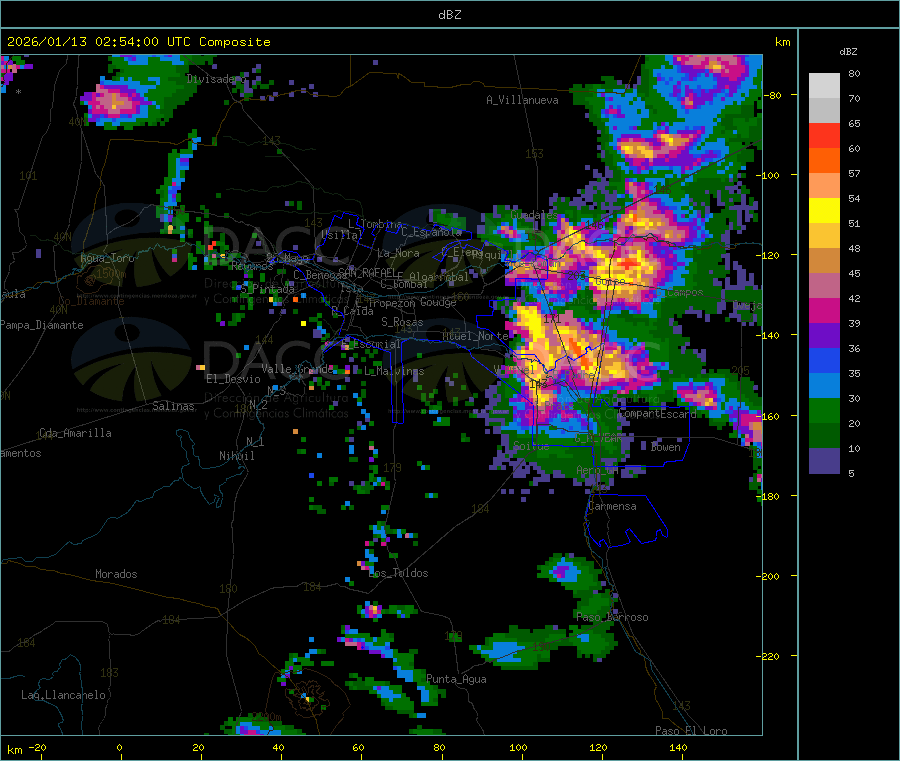Click the L_Tombina place label
The image size is (900, 761).
pyautogui.click(x=375, y=224)
